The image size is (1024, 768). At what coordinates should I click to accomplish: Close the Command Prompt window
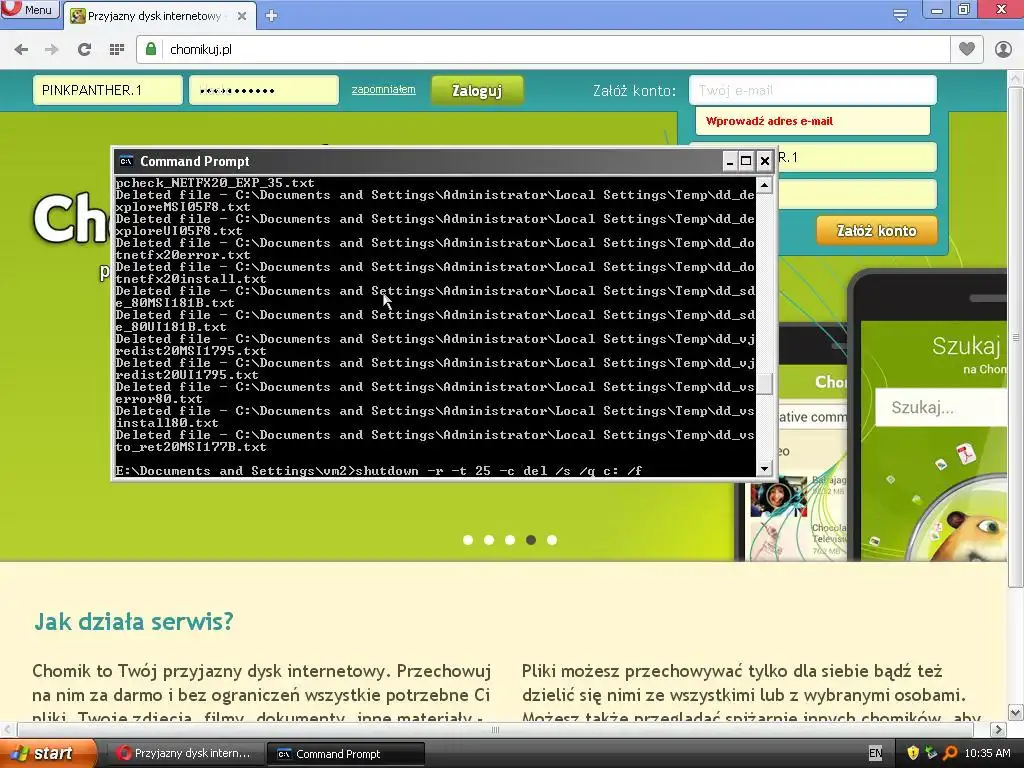(x=765, y=161)
